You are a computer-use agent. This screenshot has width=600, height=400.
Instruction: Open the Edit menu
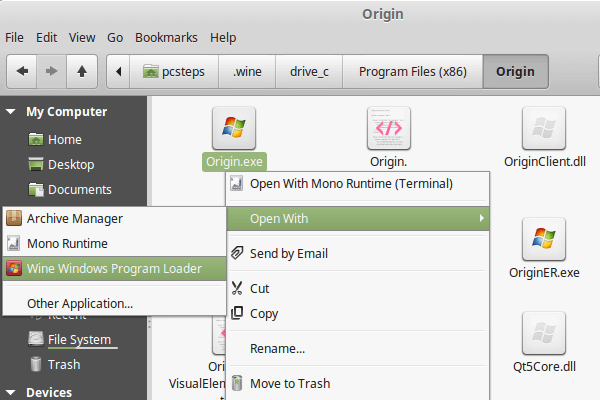(47, 38)
